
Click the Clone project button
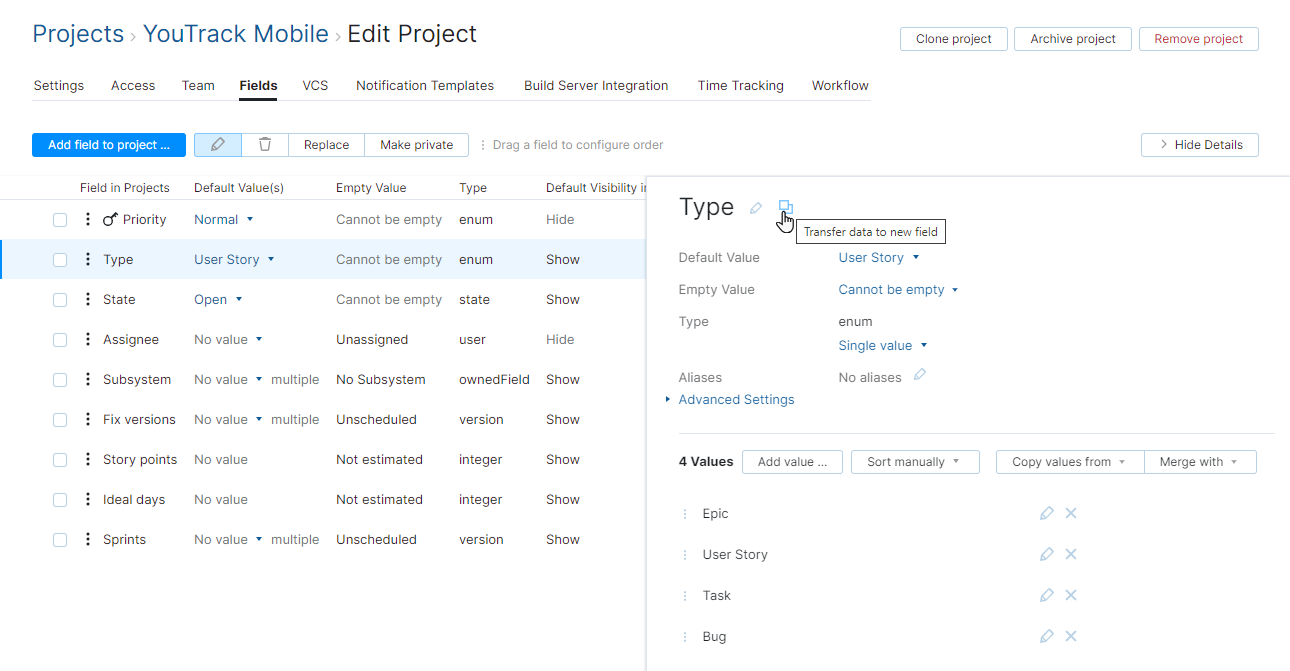pyautogui.click(x=953, y=38)
